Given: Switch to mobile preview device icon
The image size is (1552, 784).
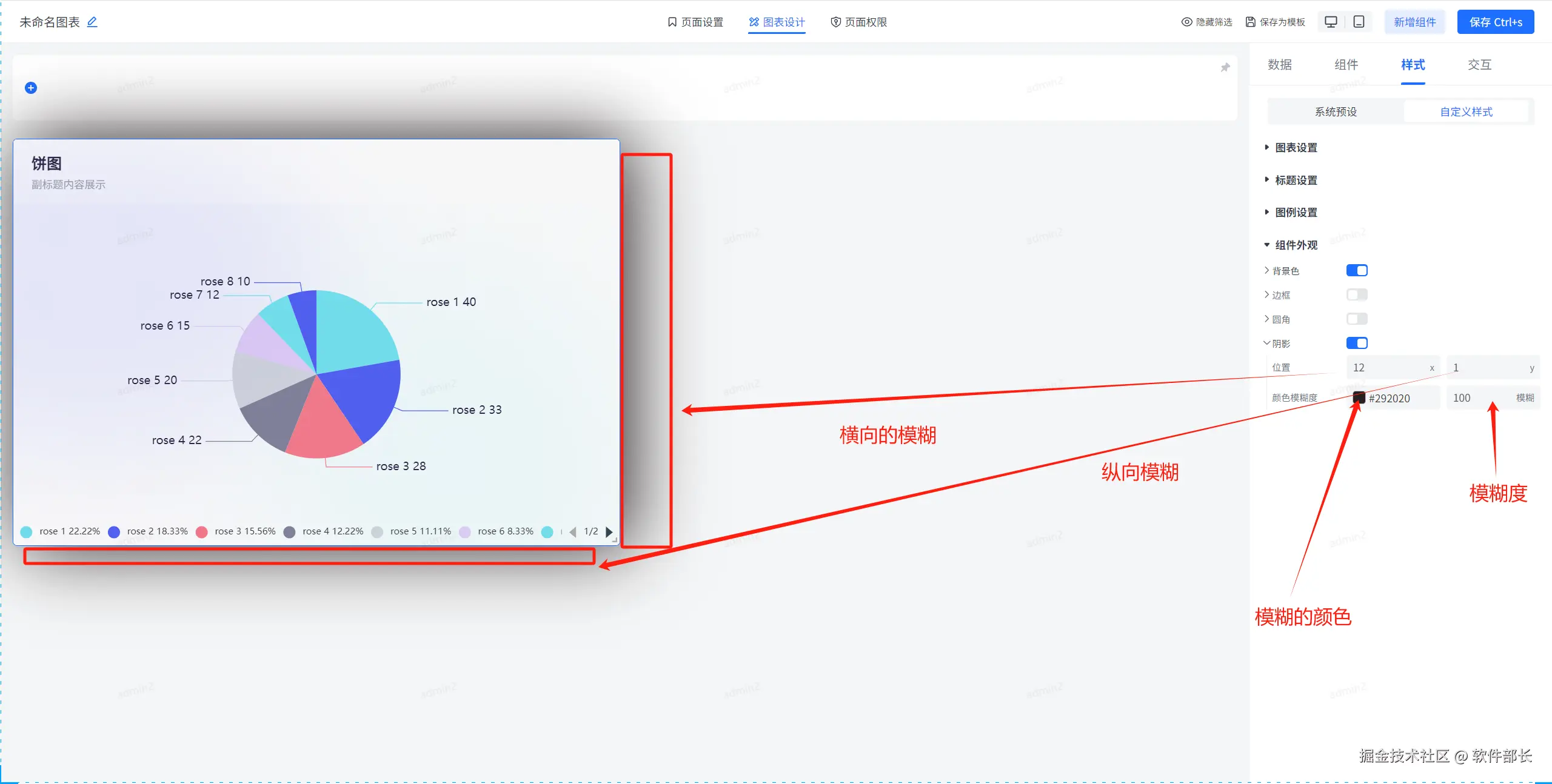Looking at the screenshot, I should pyautogui.click(x=1359, y=22).
